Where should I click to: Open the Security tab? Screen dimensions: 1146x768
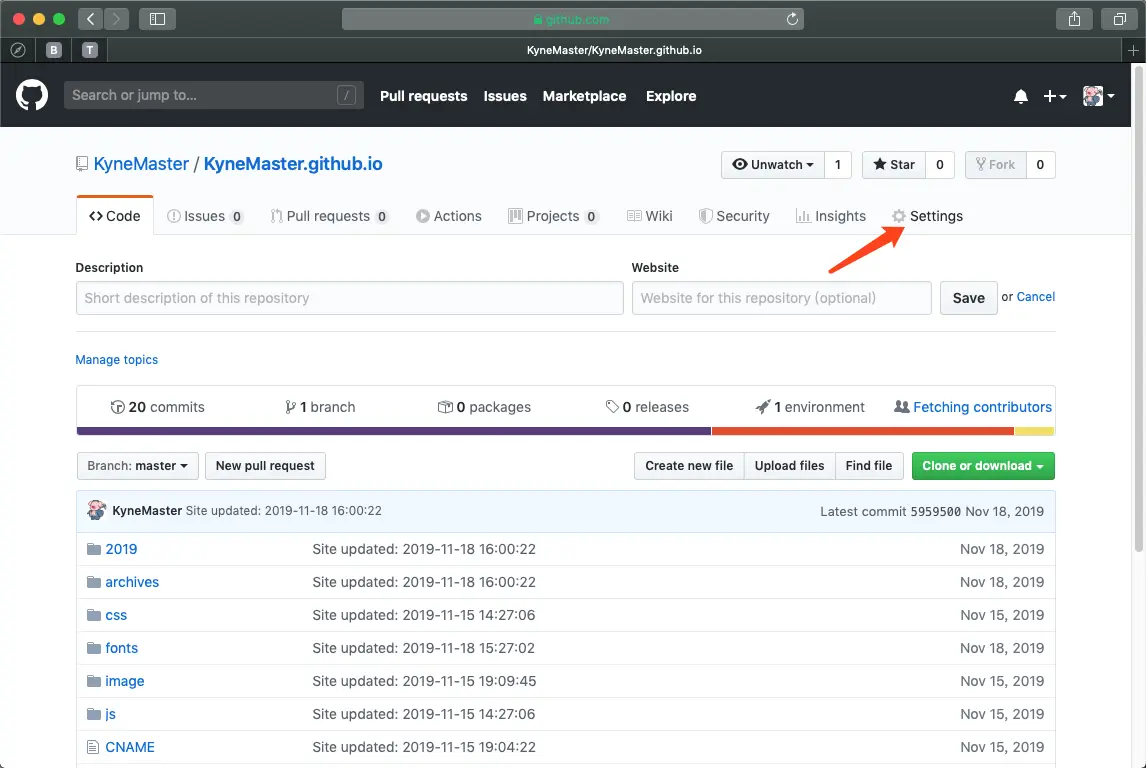pyautogui.click(x=734, y=216)
